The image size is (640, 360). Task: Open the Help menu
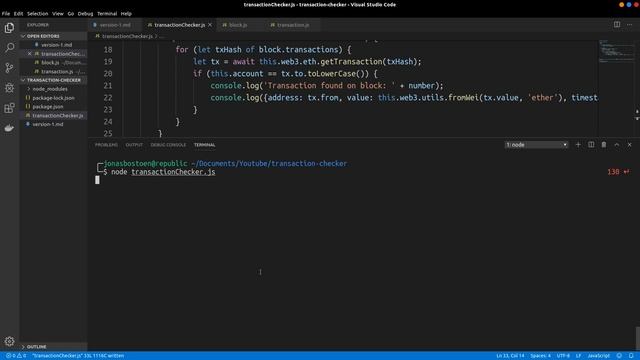click(x=126, y=13)
